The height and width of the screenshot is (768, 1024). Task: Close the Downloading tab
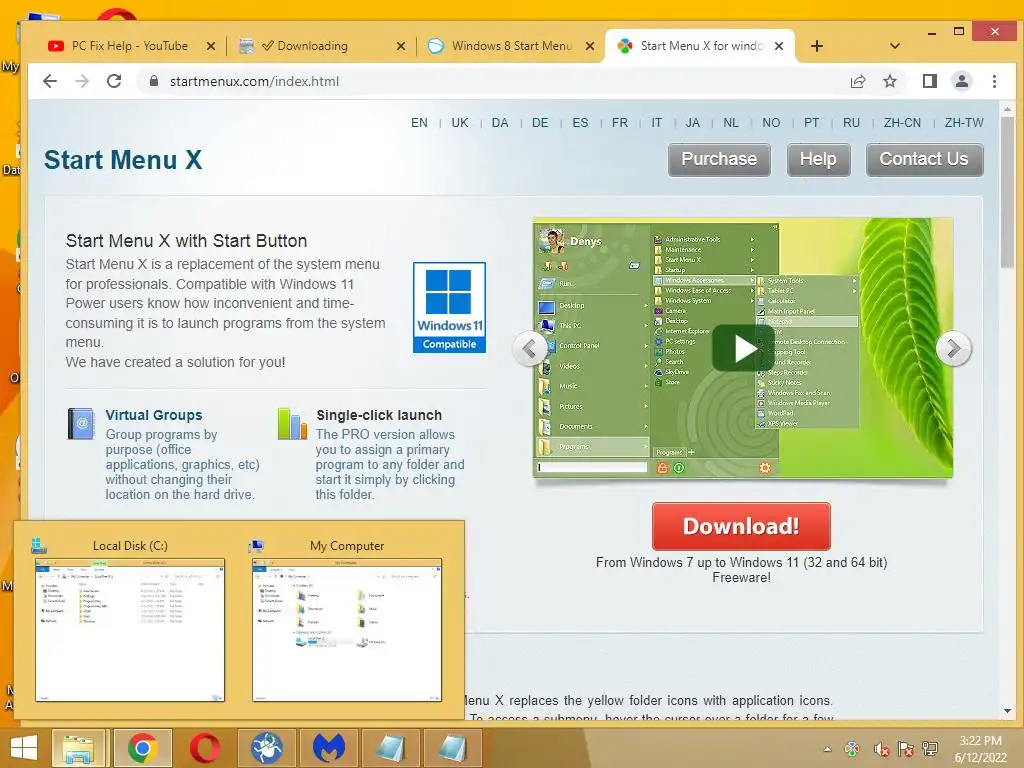(400, 46)
